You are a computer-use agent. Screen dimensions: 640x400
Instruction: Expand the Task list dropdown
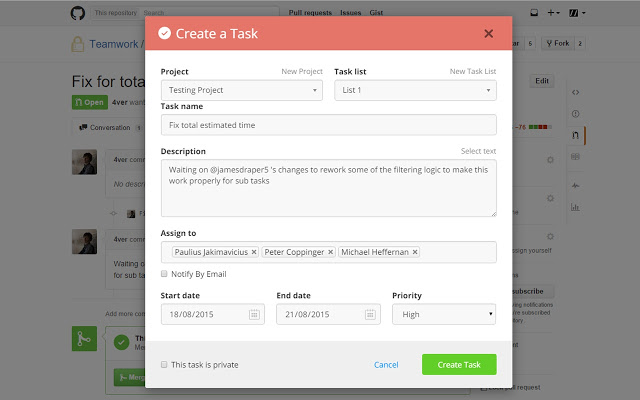pos(415,90)
